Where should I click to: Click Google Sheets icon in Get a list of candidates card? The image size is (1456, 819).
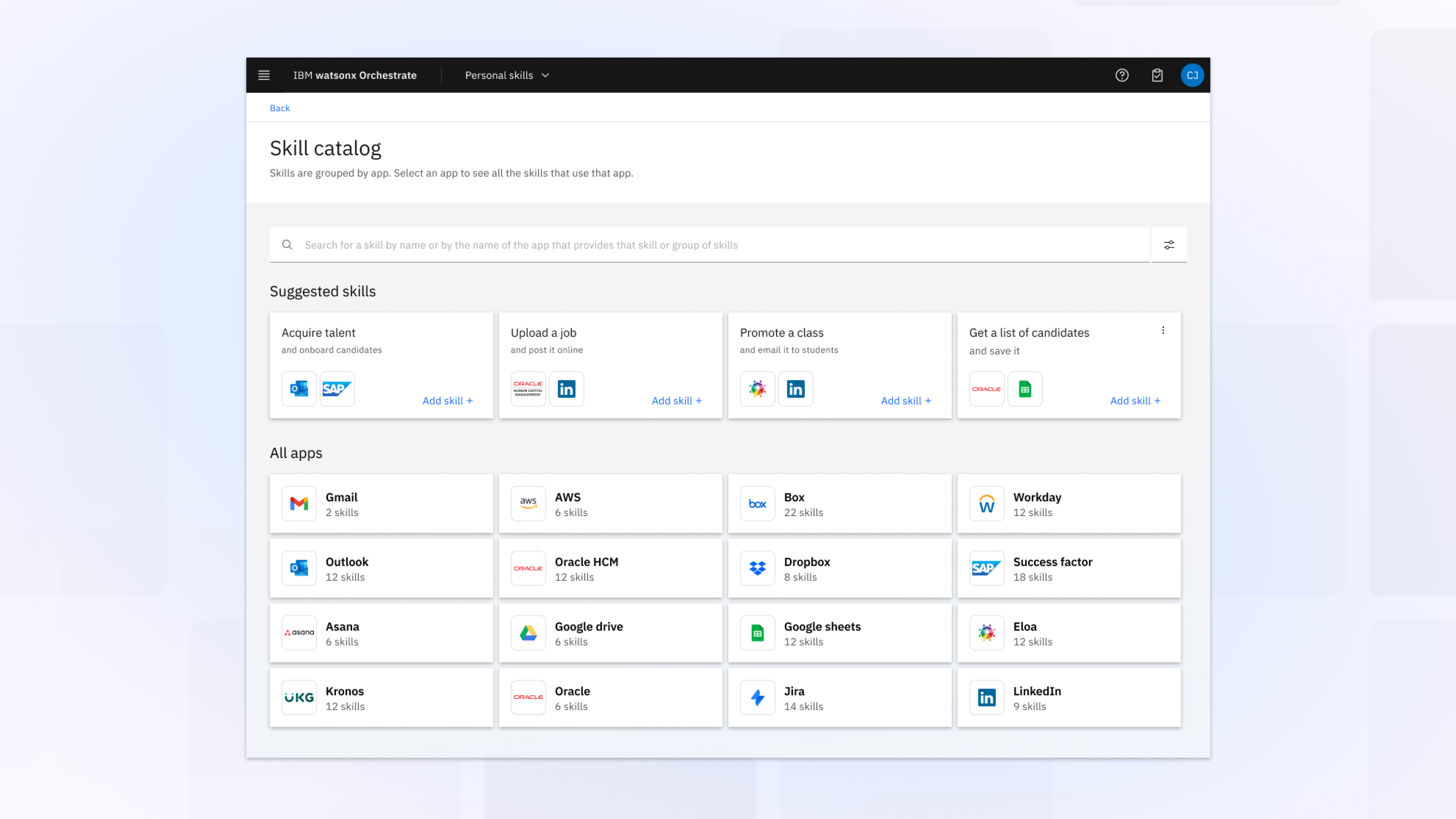[x=1025, y=389]
